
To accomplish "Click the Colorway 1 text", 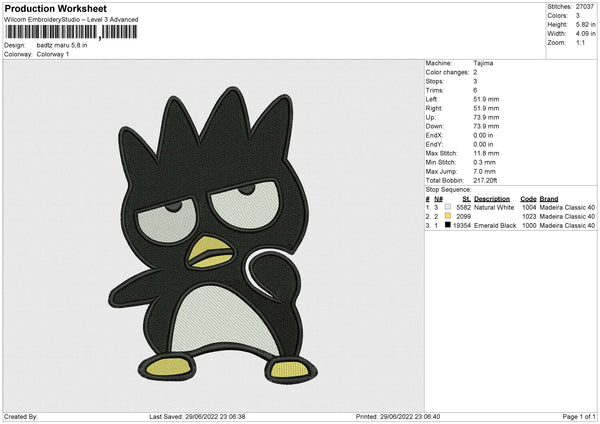I will (53, 54).
